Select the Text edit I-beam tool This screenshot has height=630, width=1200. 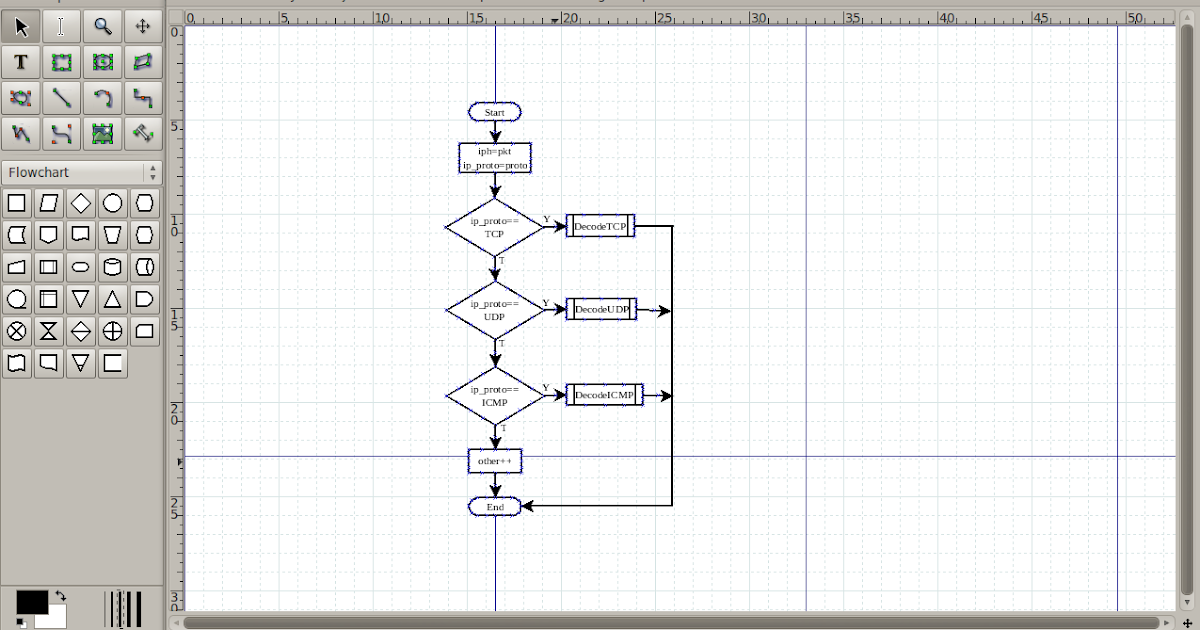pos(62,27)
